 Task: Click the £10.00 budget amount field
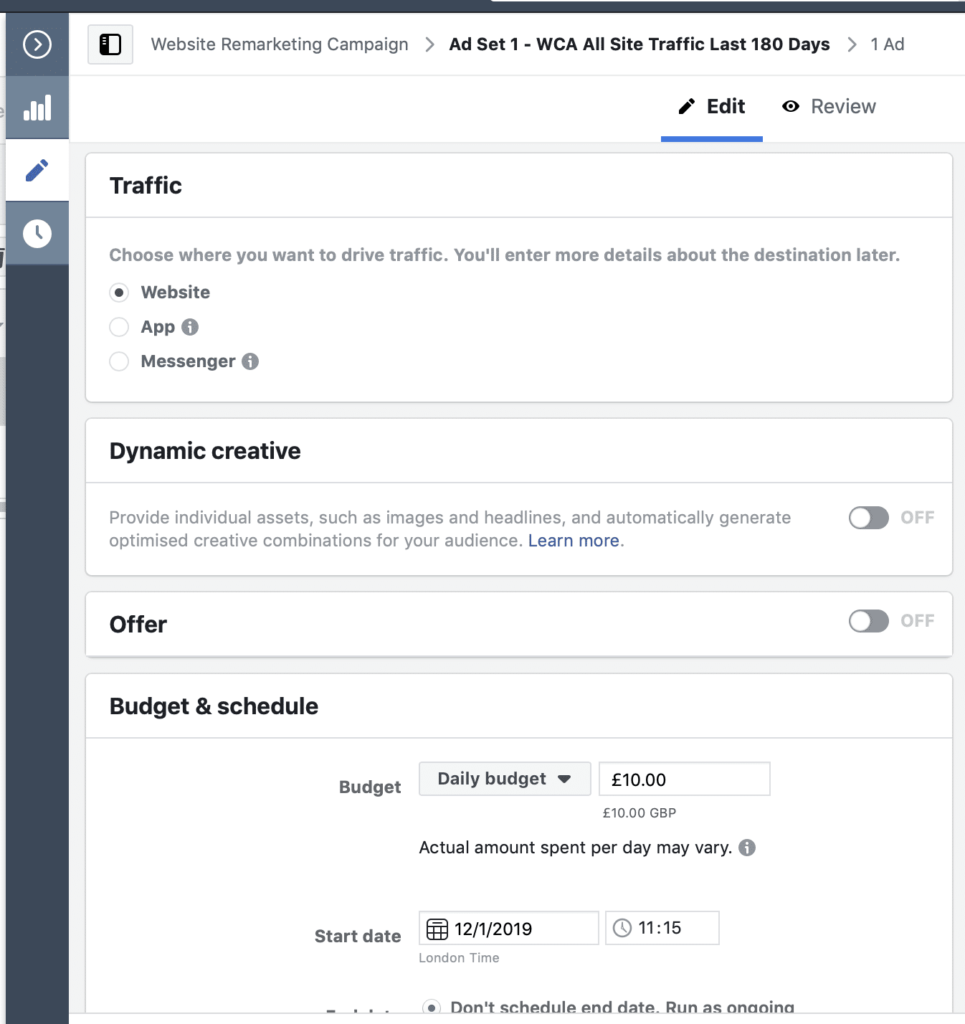click(684, 778)
